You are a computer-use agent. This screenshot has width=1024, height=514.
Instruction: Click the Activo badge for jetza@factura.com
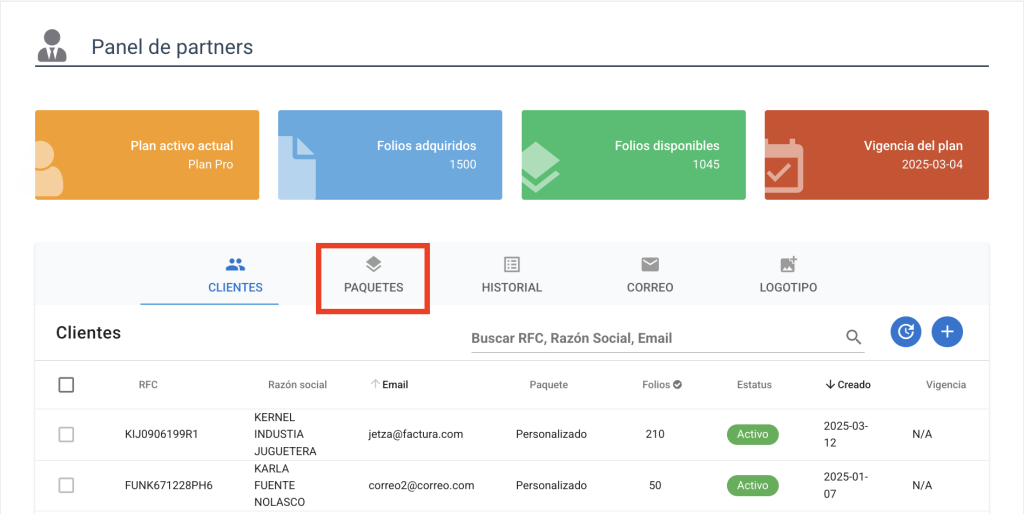[x=752, y=434]
